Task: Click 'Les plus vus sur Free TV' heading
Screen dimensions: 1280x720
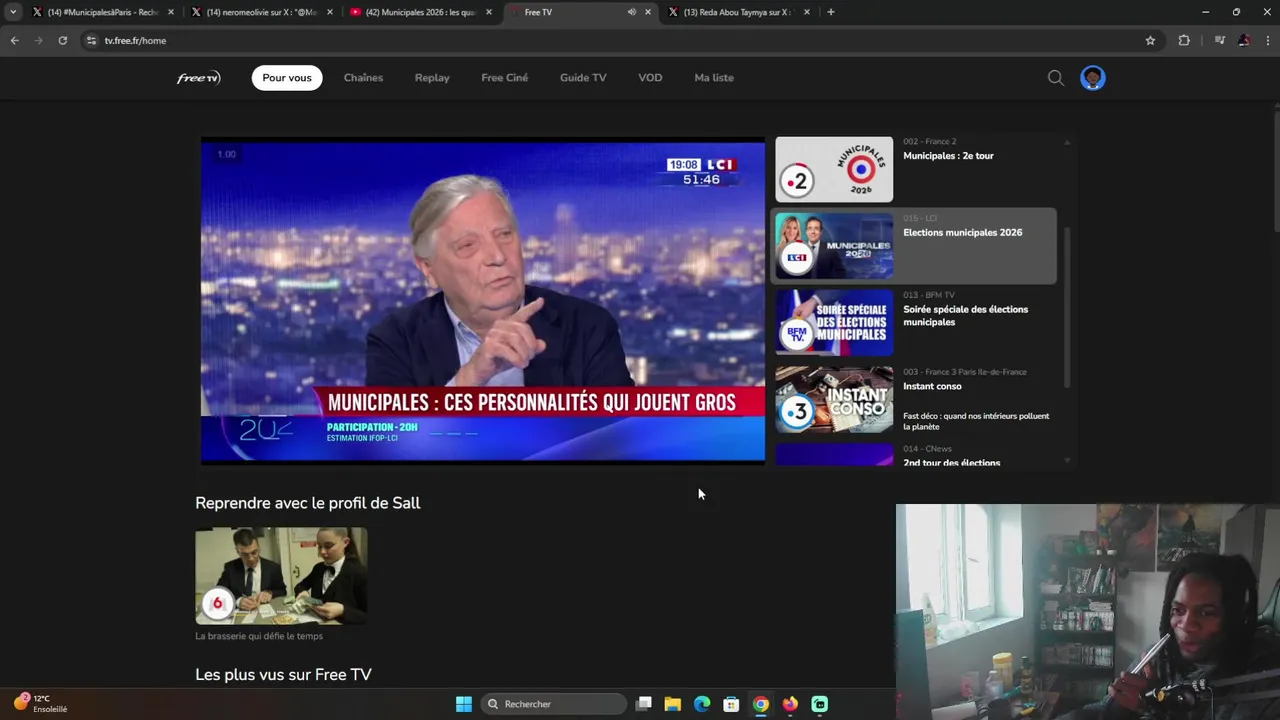Action: click(283, 675)
